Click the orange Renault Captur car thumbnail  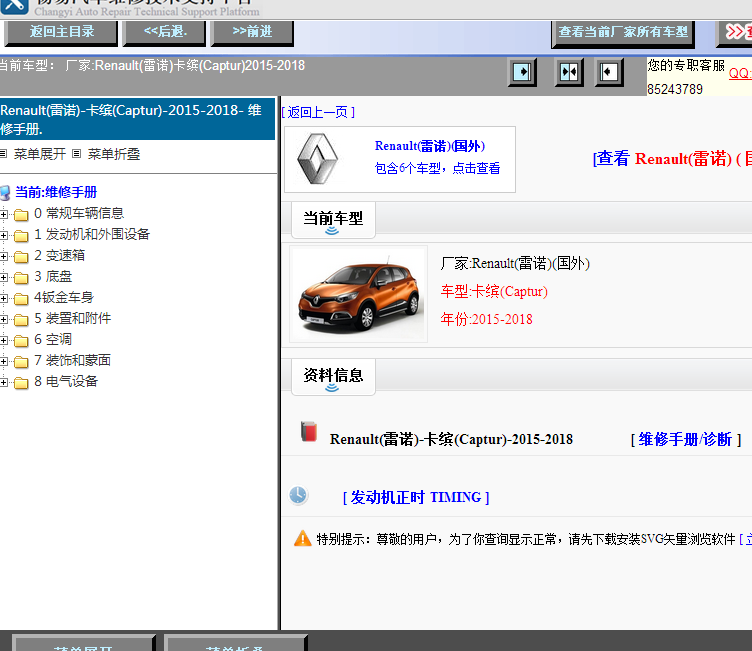[x=359, y=294]
